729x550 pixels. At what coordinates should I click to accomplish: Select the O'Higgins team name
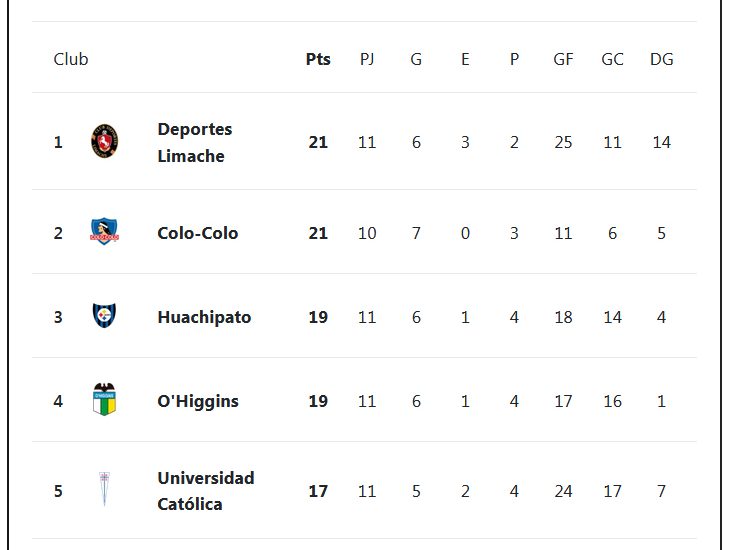tap(197, 401)
